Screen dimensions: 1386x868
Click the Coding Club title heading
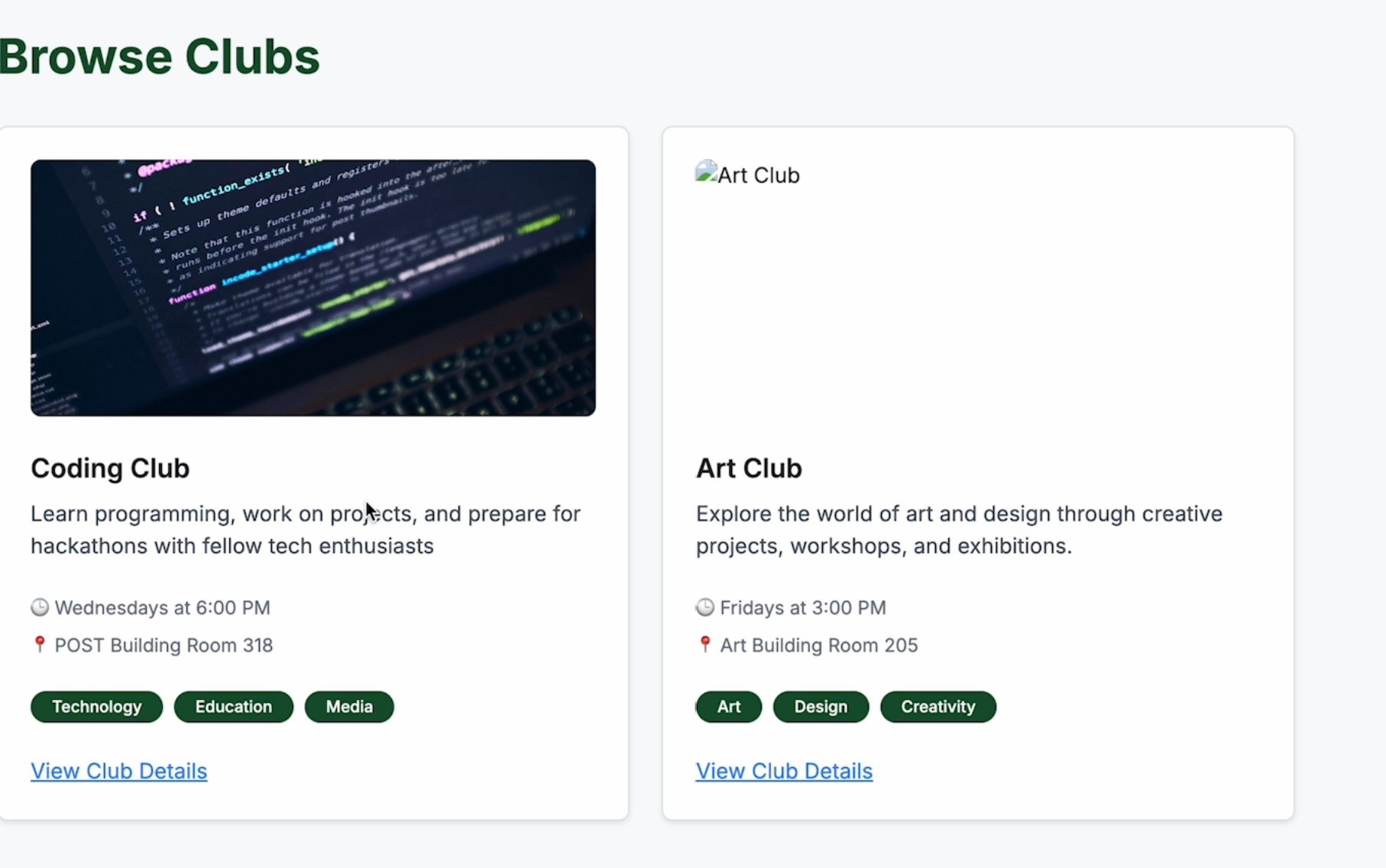pyautogui.click(x=109, y=468)
